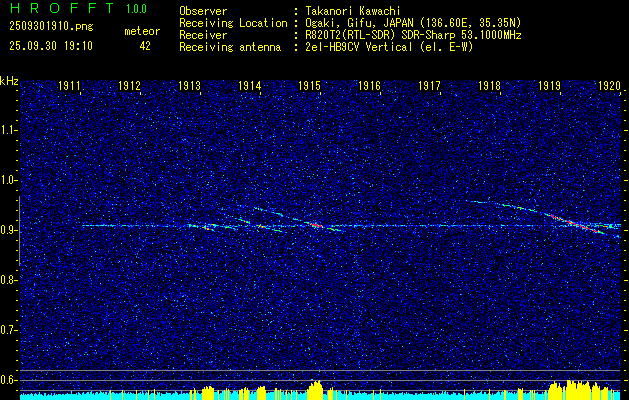Click the version number 1.0.0
The width and height of the screenshot is (629, 400).
click(136, 9)
